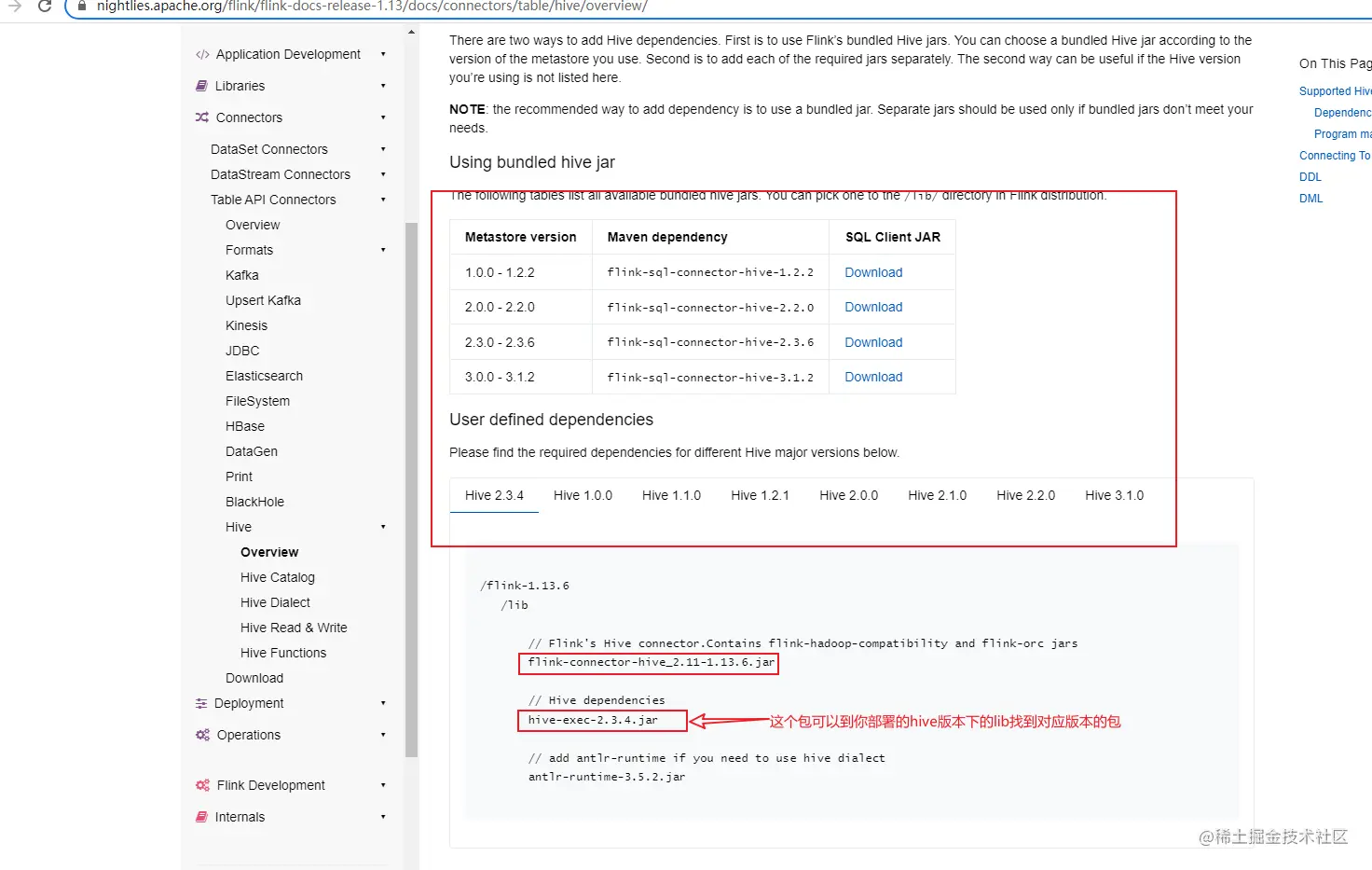Switch to the Hive 3.1.0 tab
This screenshot has width=1372, height=870.
click(1114, 495)
